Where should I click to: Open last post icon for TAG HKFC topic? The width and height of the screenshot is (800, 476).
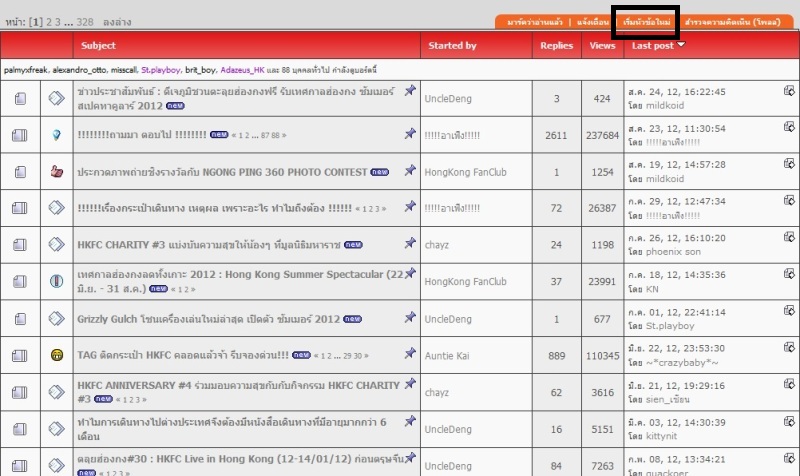pyautogui.click(x=789, y=347)
